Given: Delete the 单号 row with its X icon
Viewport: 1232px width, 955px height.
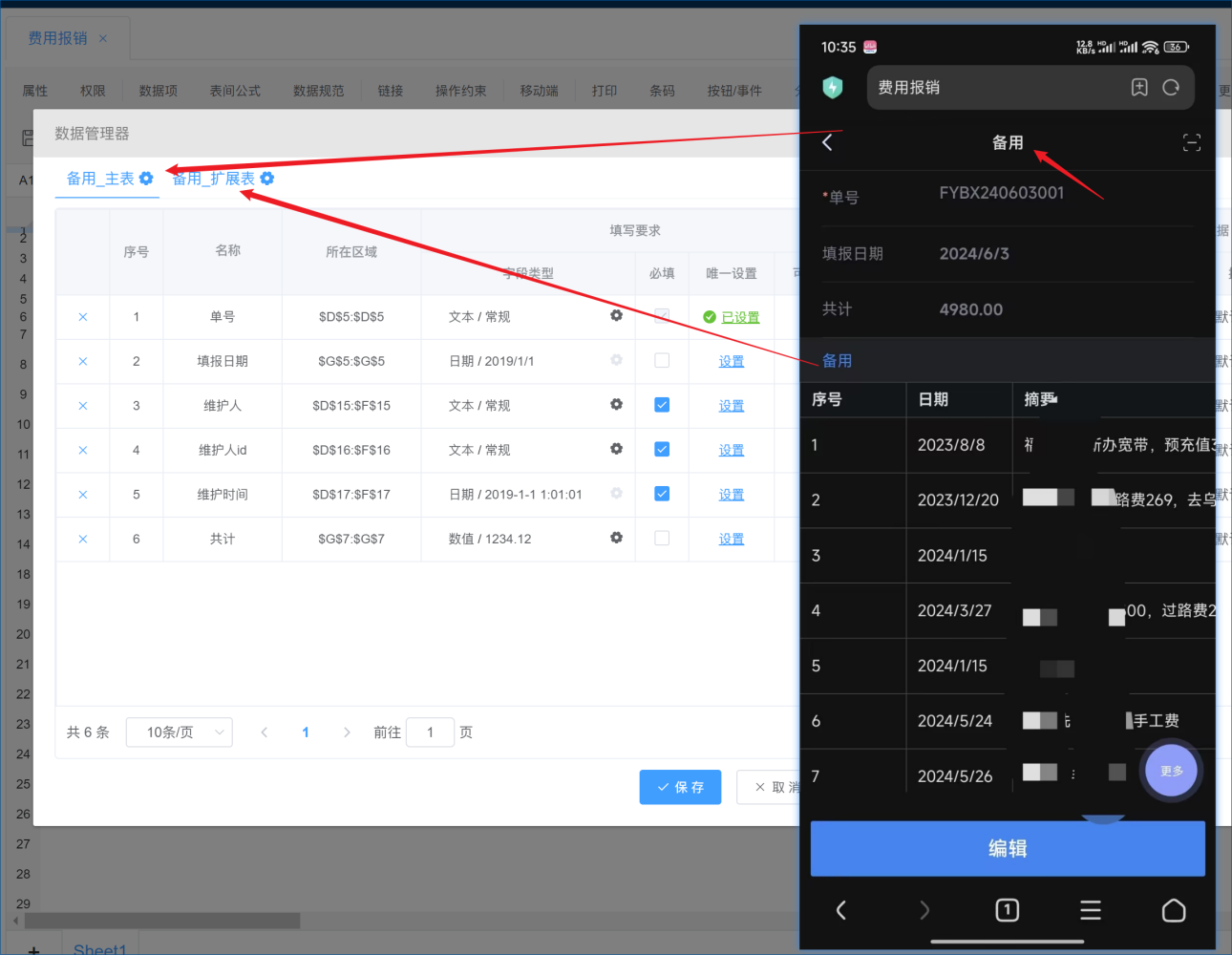Looking at the screenshot, I should coord(83,317).
